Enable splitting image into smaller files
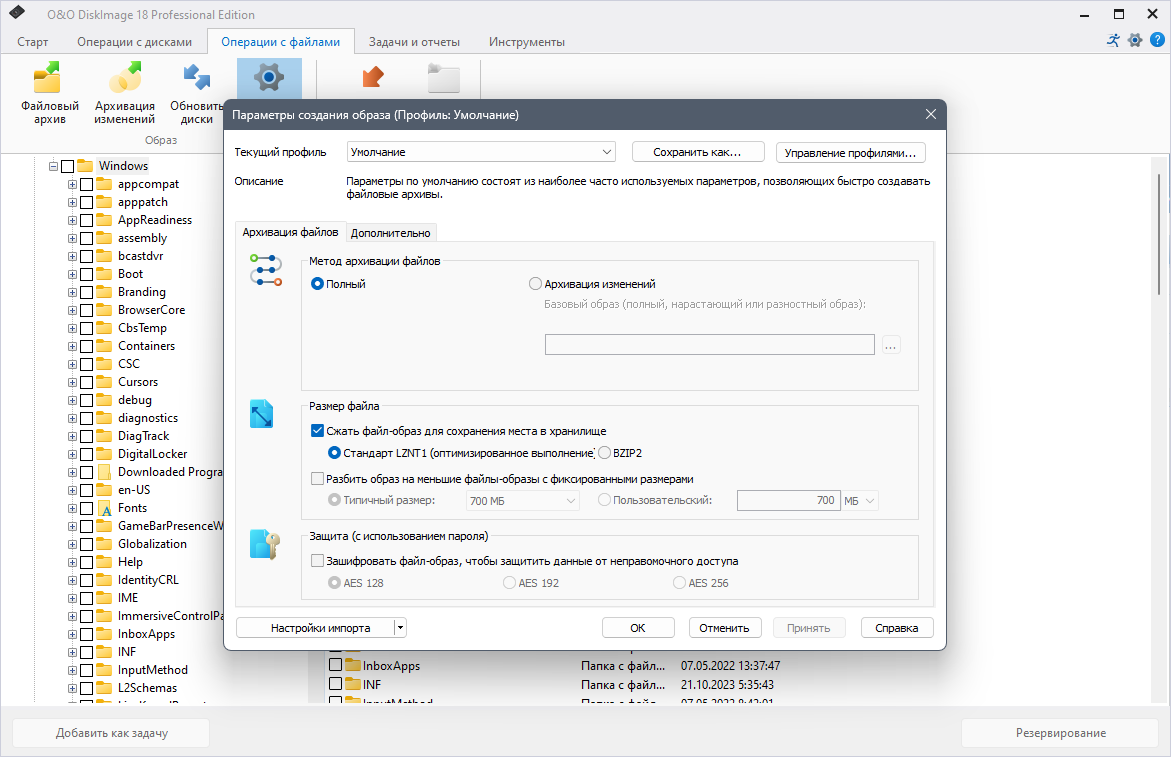This screenshot has width=1171, height=757. coord(317,479)
